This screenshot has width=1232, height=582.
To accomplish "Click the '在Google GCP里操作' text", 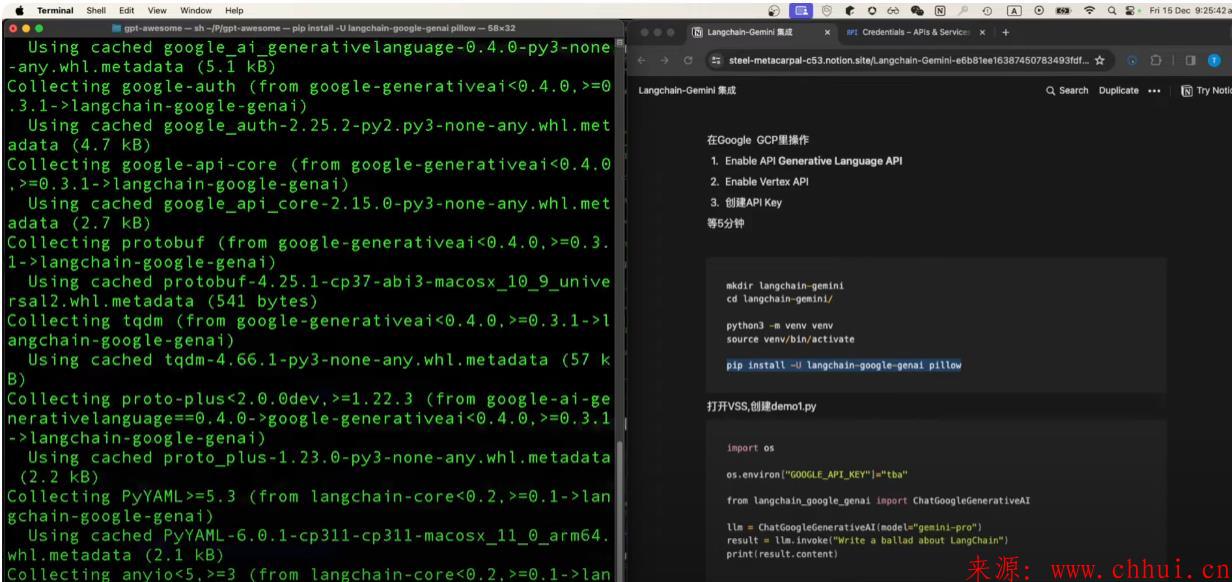I will pyautogui.click(x=757, y=139).
